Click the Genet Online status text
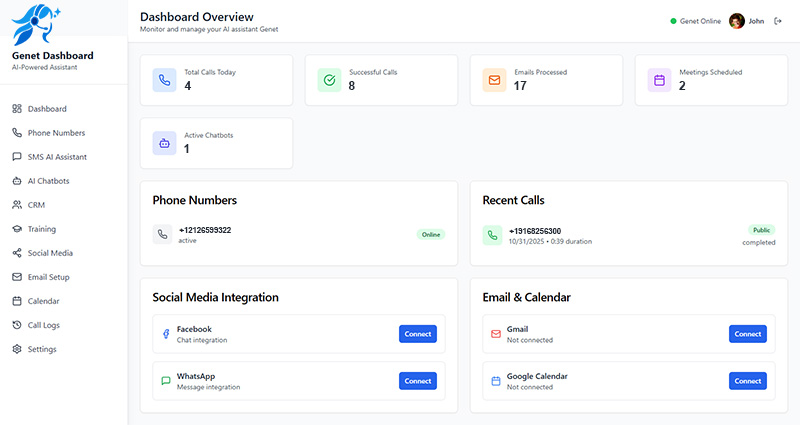Screen dimensions: 800x425 [x=701, y=21]
